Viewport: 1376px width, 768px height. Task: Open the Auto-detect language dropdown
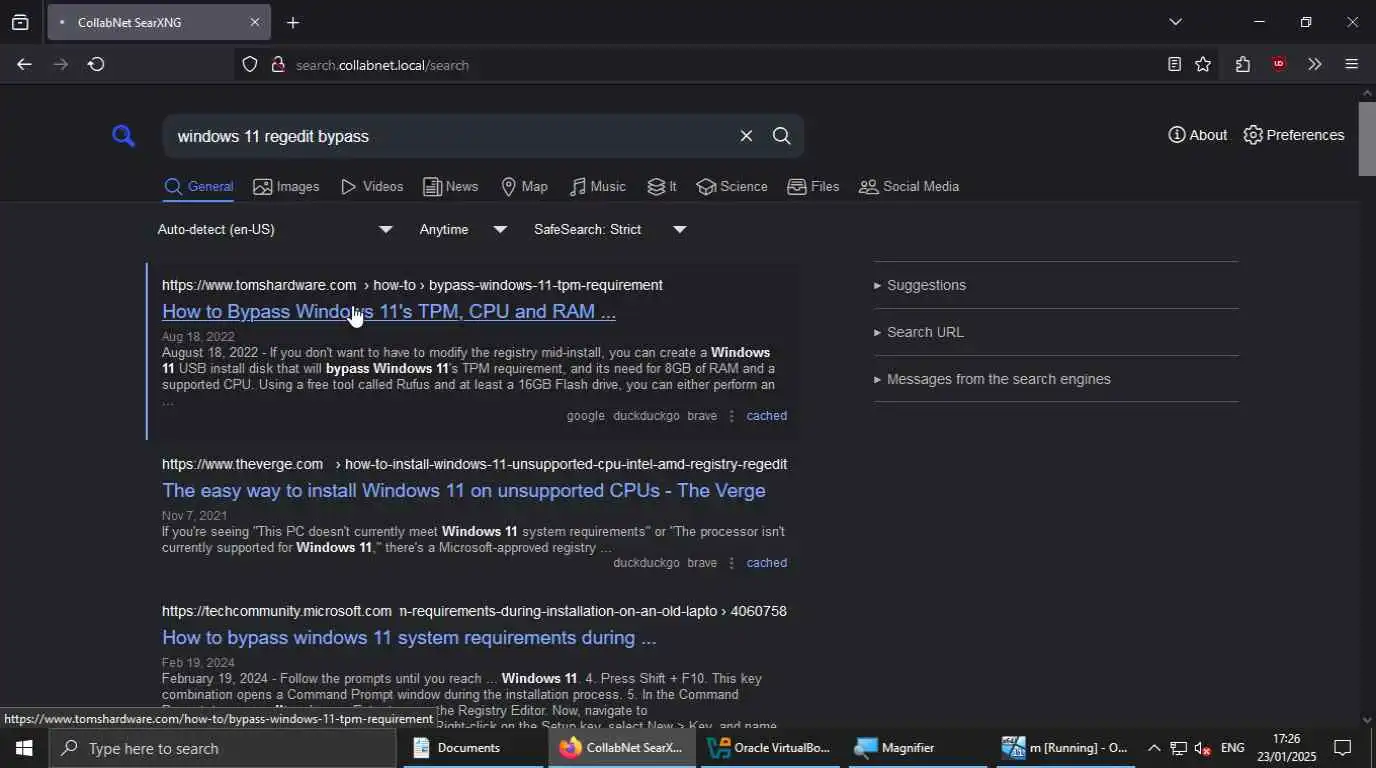point(275,230)
